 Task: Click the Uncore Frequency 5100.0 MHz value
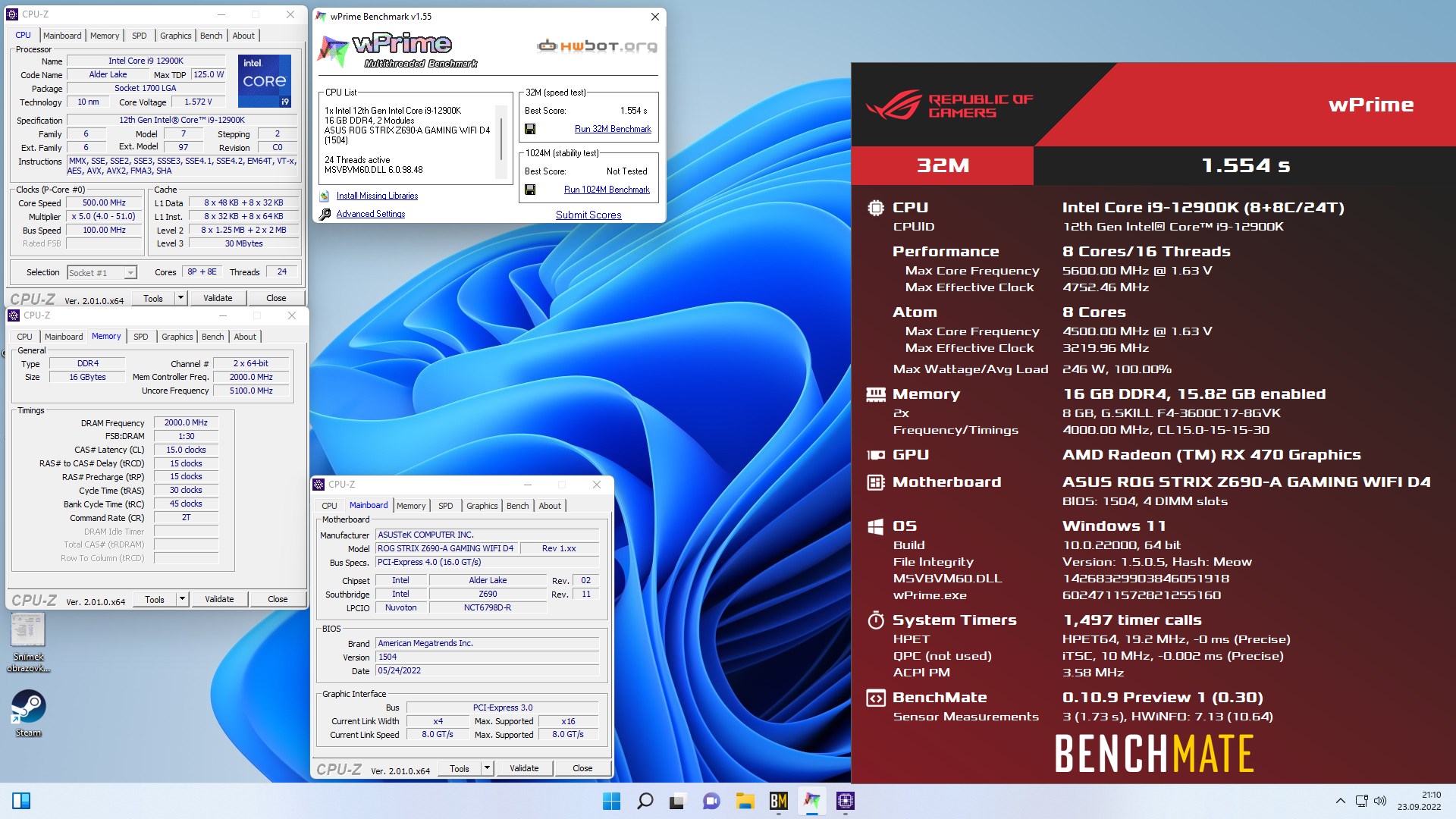(x=251, y=391)
